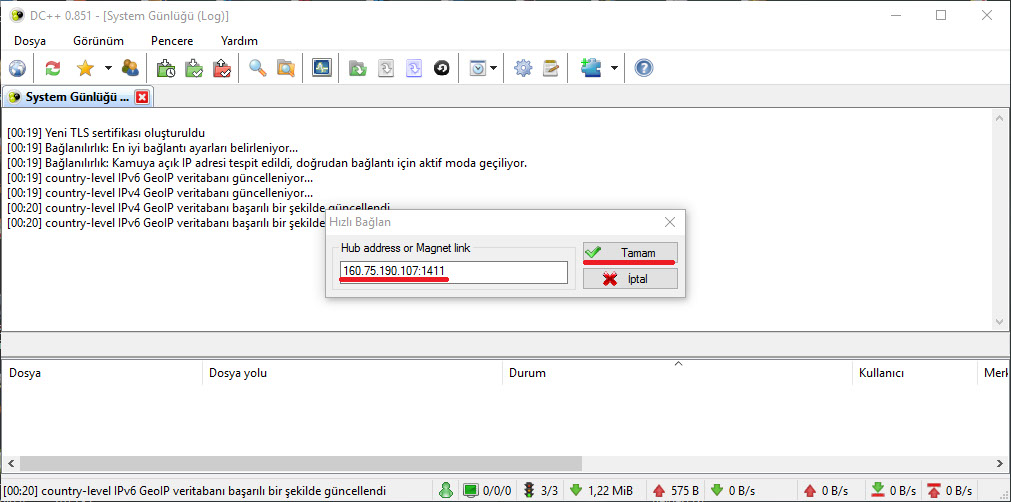Screen dimensions: 1011x502
Task: Click log line 'En iyi bağlantı ayarları belirleniyor'
Action: click(x=152, y=148)
